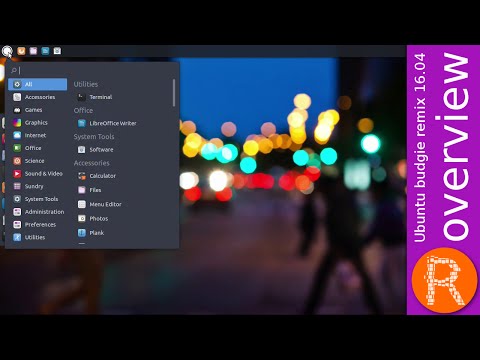Viewport: 480px width, 360px height.
Task: Select the Preferences category
Action: (38, 225)
